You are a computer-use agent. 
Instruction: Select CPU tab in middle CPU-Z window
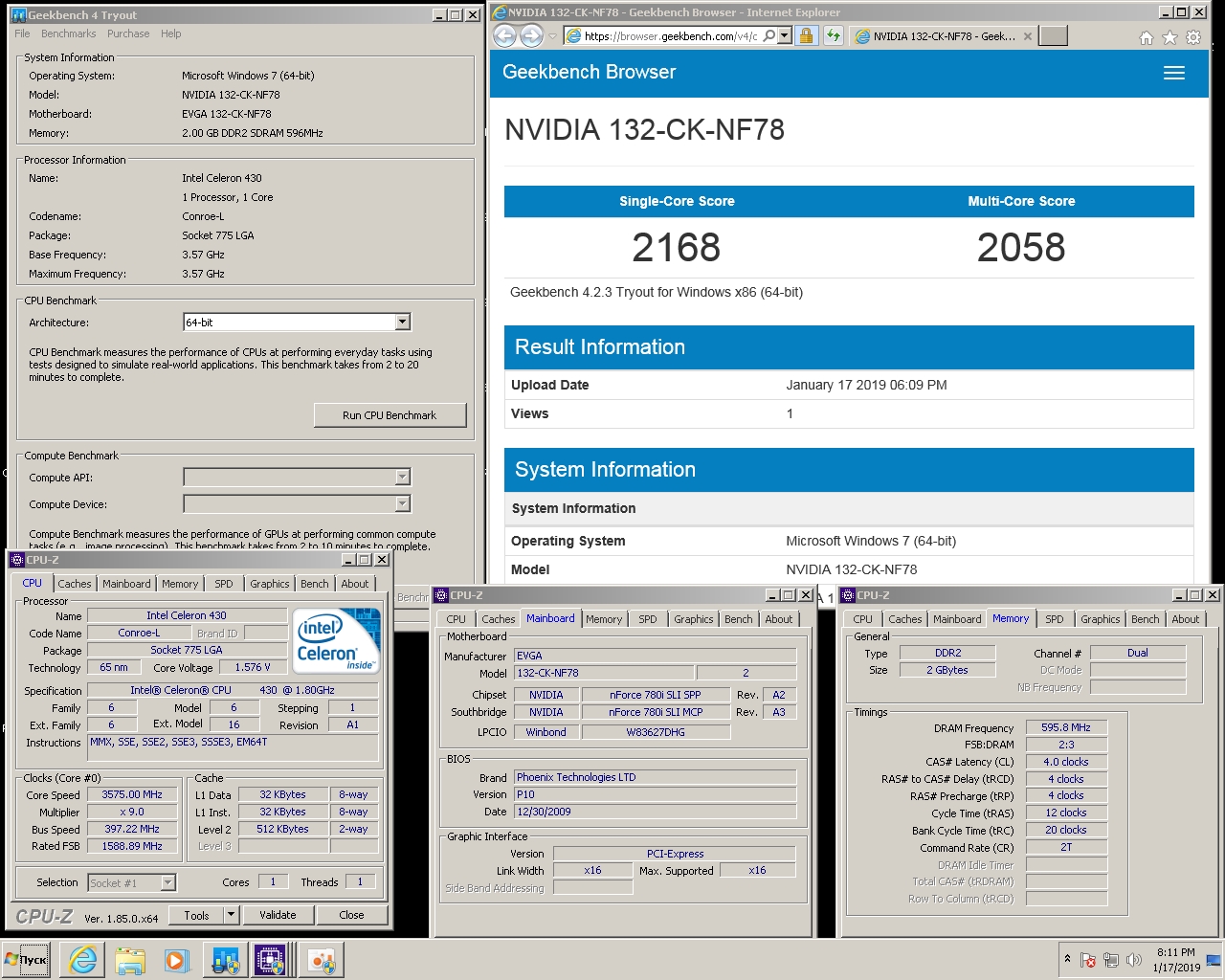(x=456, y=619)
